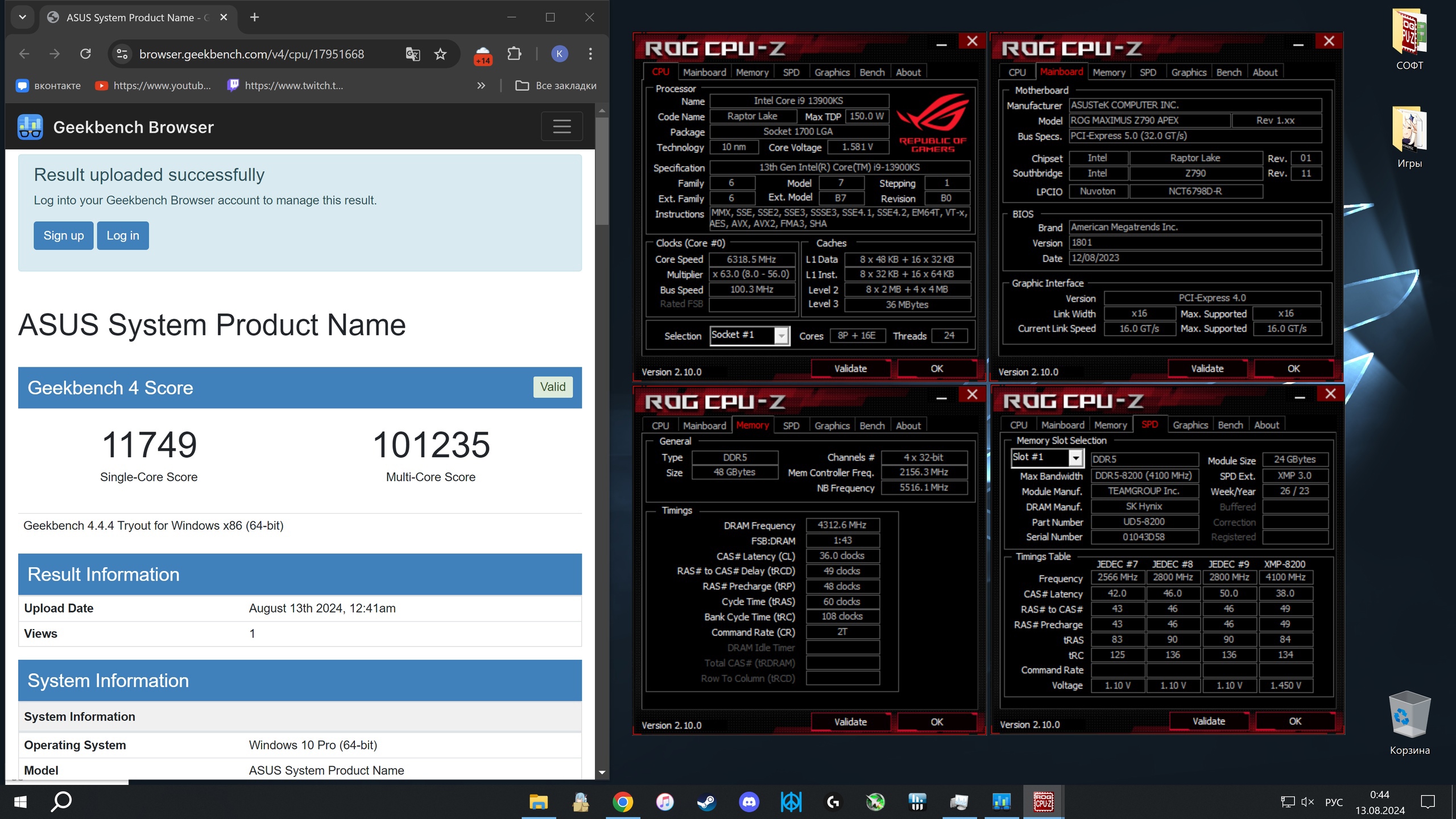
Task: Click the address bar URL field
Action: [x=251, y=54]
